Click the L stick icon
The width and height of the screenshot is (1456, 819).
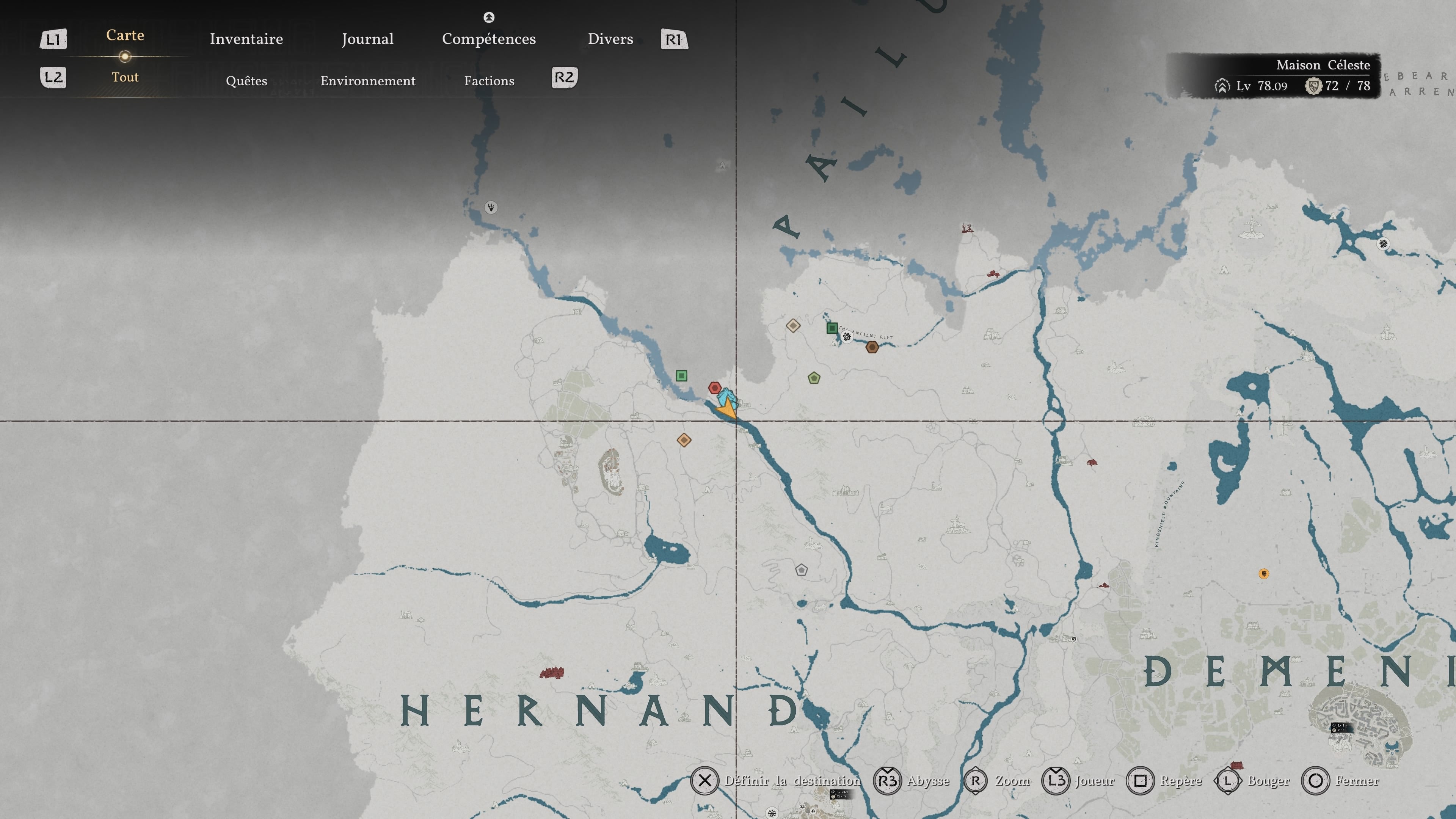[1228, 781]
